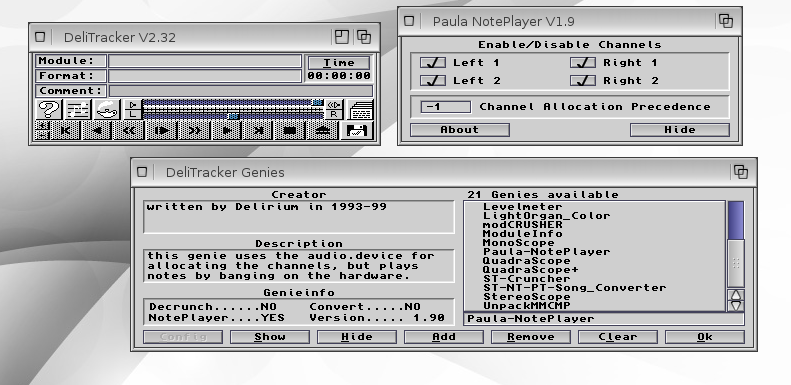The width and height of the screenshot is (791, 385).
Task: Click the eject button to load a module
Action: [x=323, y=131]
